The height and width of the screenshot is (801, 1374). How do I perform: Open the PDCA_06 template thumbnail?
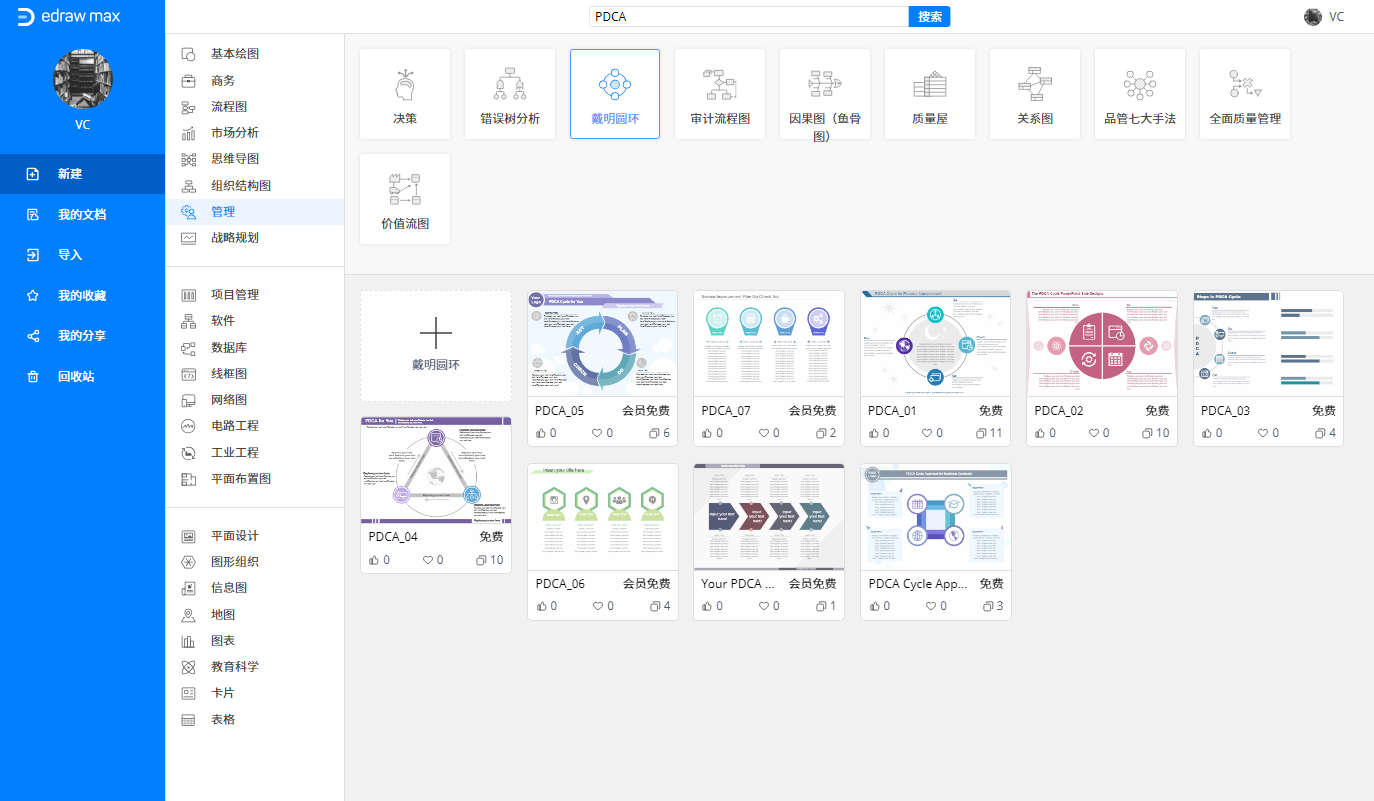(602, 516)
